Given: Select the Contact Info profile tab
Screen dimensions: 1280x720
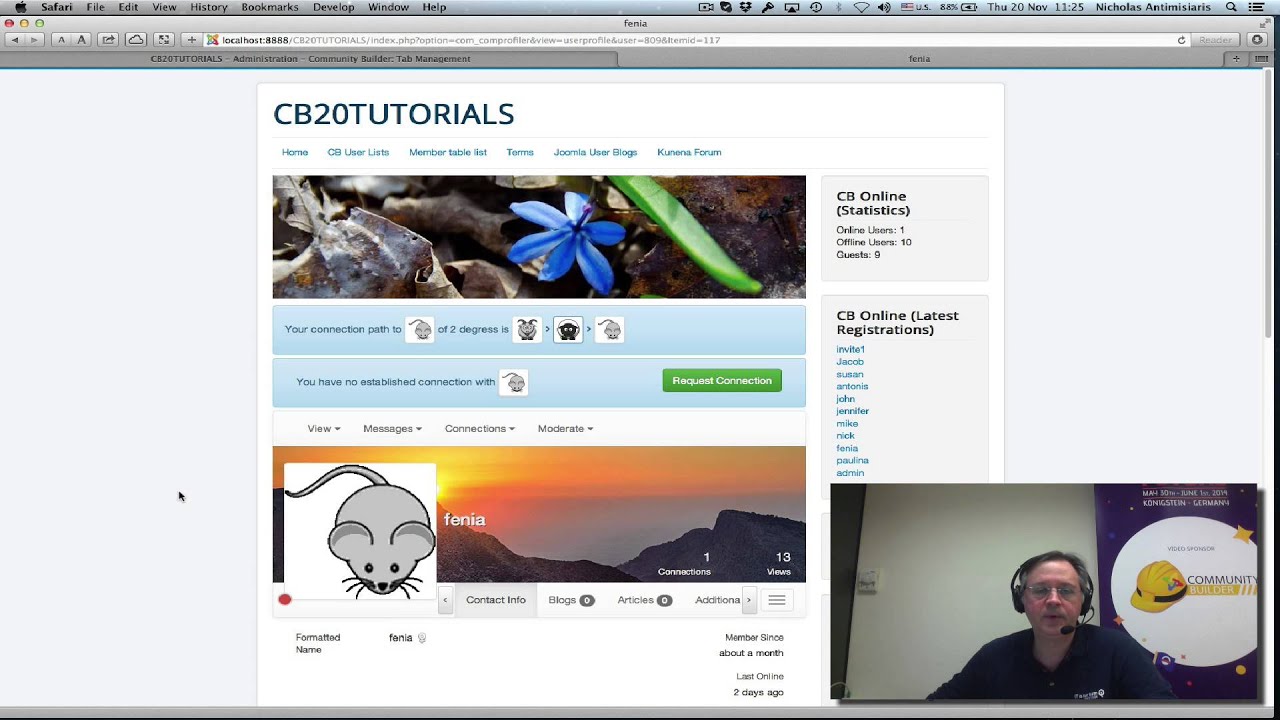Looking at the screenshot, I should pos(495,600).
